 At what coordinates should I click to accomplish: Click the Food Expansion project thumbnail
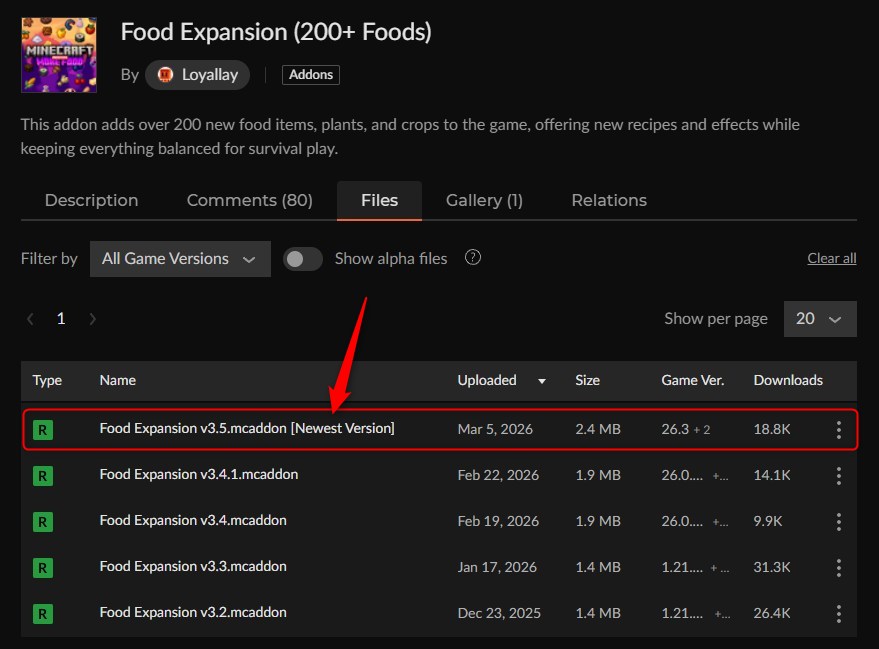click(x=58, y=55)
